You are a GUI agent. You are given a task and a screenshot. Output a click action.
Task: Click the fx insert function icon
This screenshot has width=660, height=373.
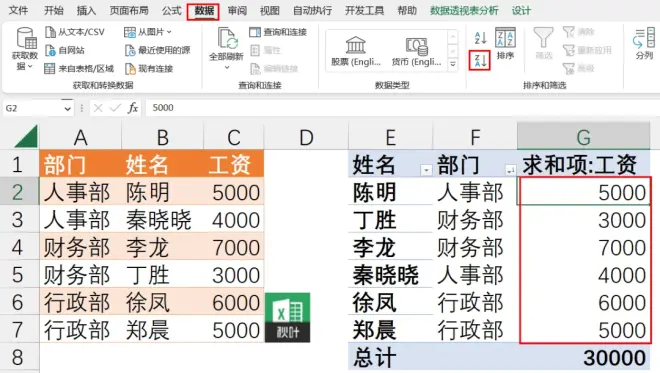click(x=133, y=108)
